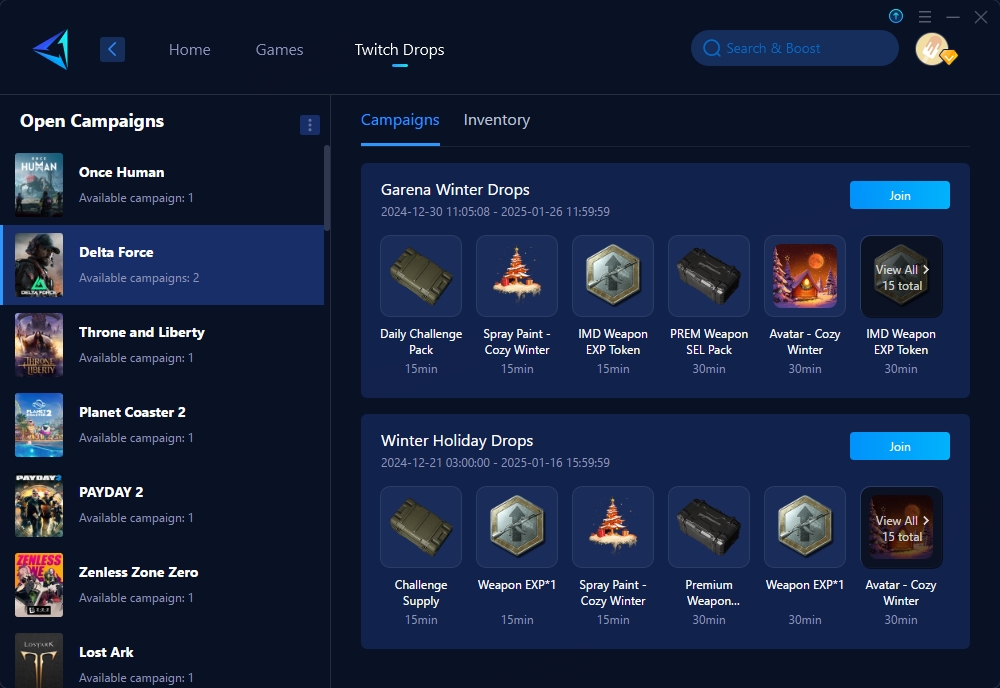Click the 'Premium Weapon...' label
Viewport: 1000px width, 688px height.
pos(709,593)
